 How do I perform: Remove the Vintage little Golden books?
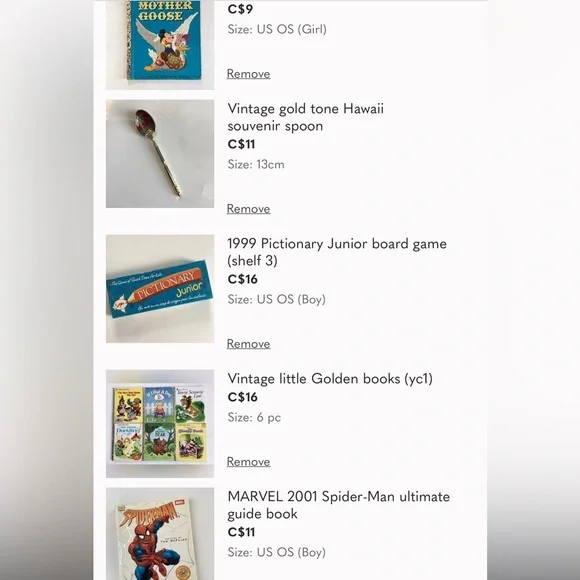248,462
